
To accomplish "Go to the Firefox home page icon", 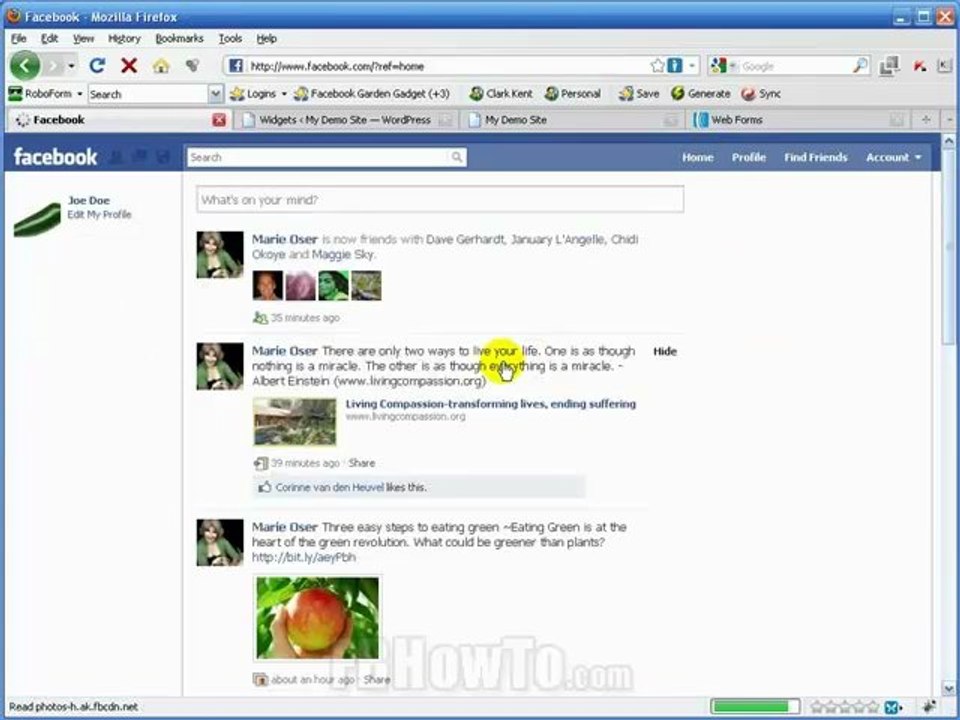I will pos(161,66).
